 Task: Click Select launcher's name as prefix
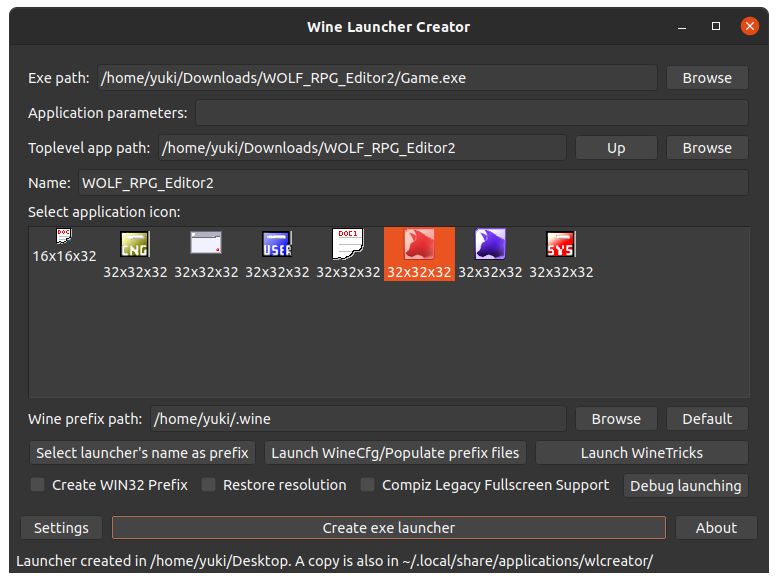coord(142,453)
